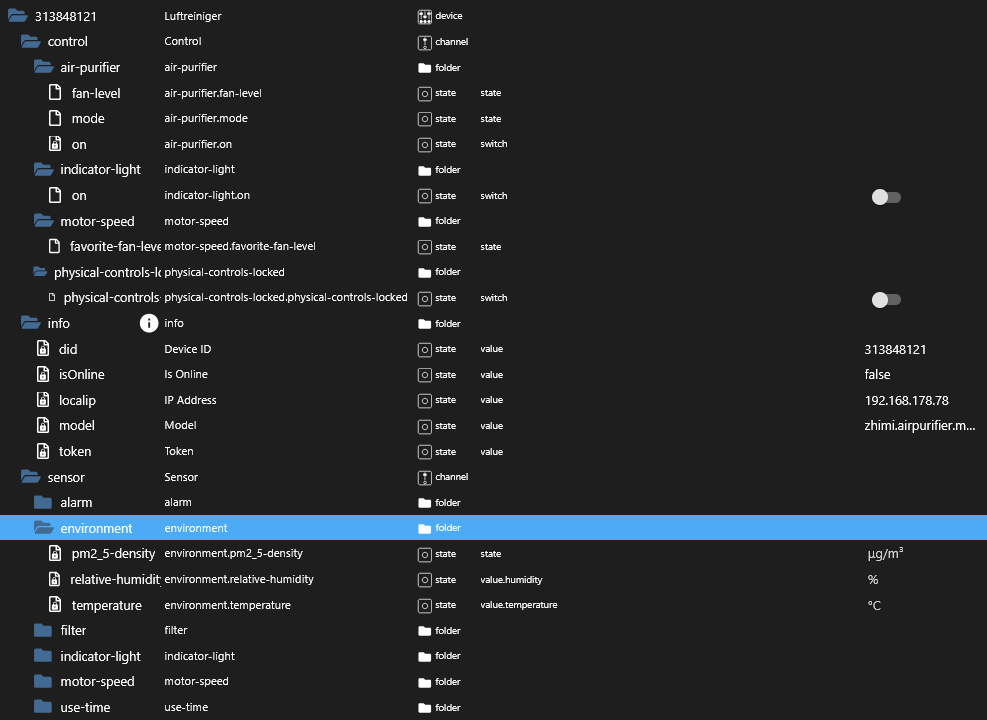Select the highlighted environment folder row
This screenshot has width=987, height=720.
[96, 528]
